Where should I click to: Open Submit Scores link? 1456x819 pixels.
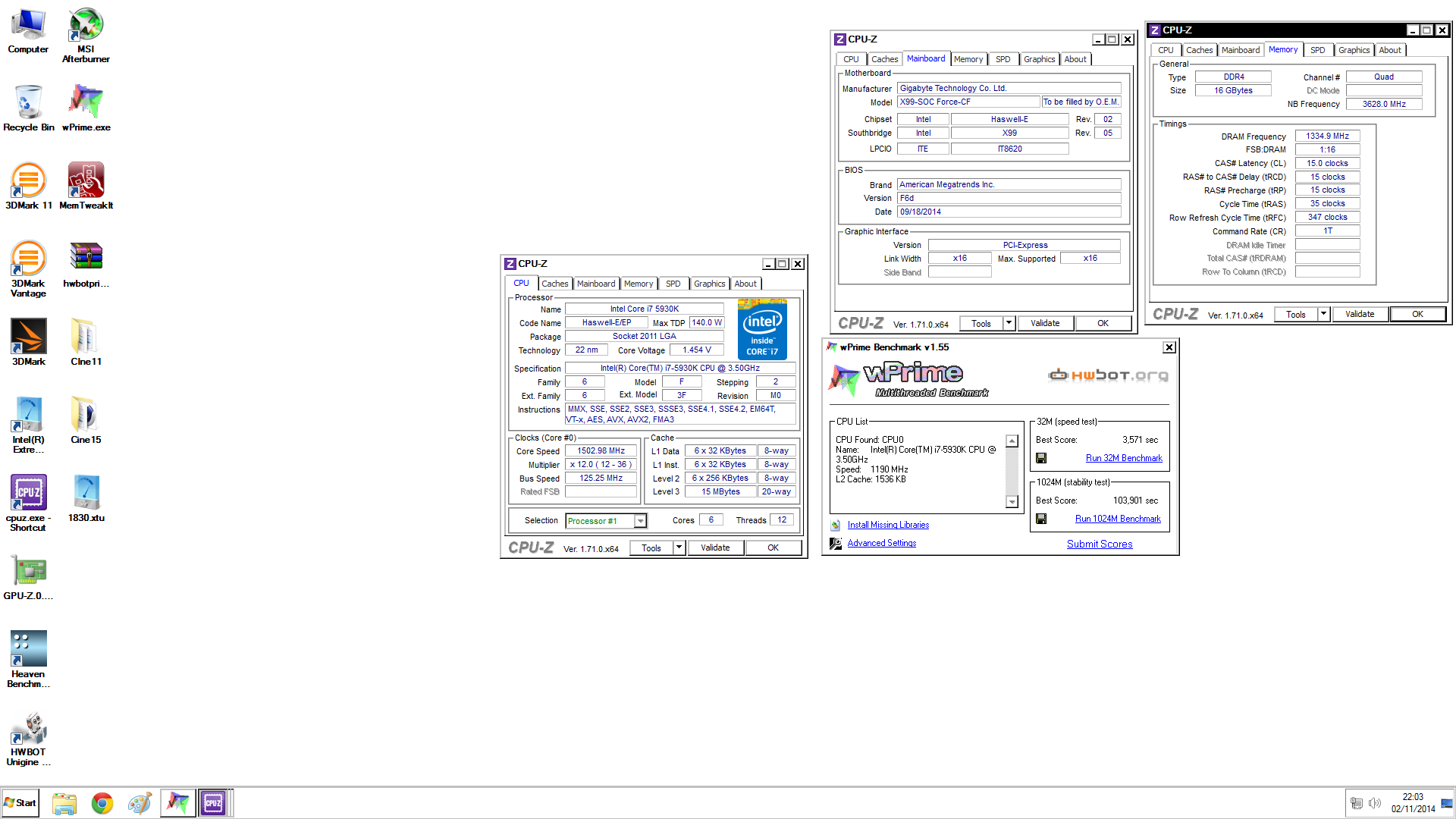coord(1100,544)
